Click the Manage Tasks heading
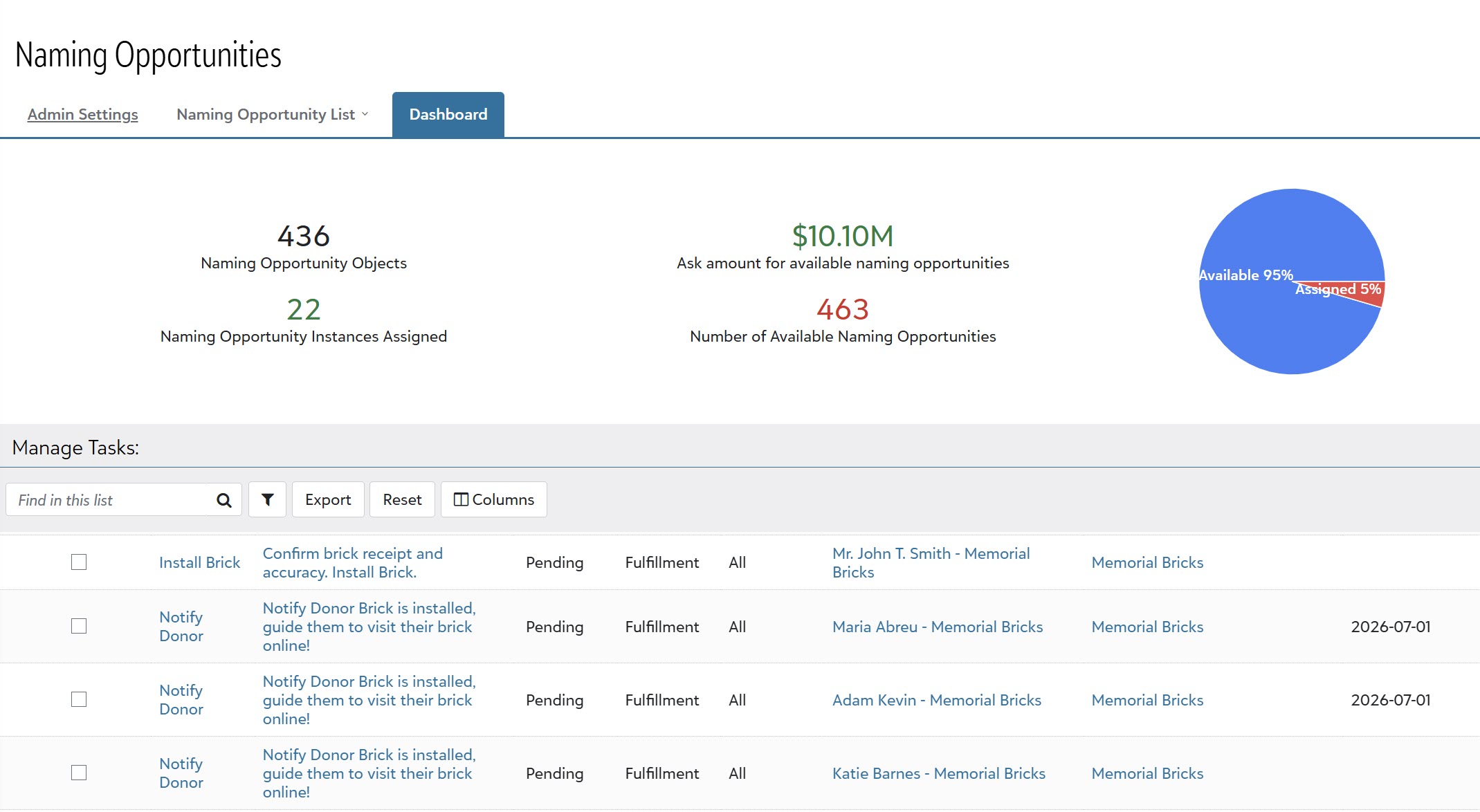The width and height of the screenshot is (1480, 812). click(75, 447)
